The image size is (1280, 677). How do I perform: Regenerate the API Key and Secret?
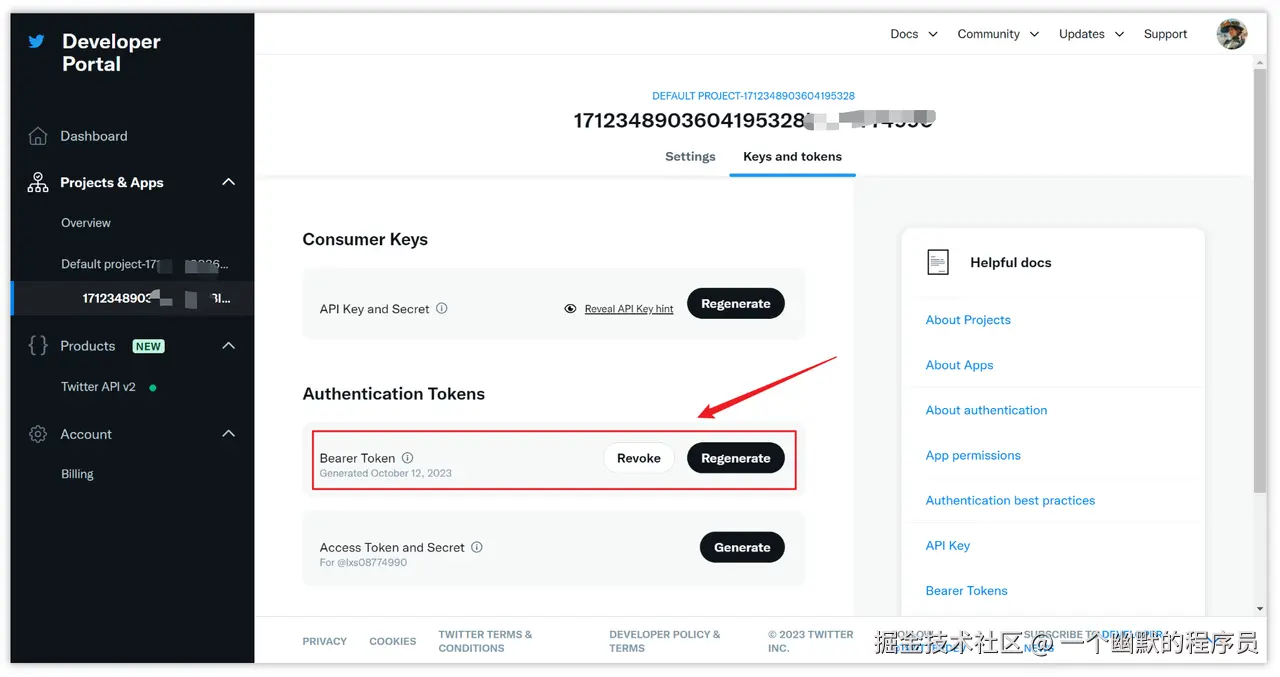tap(736, 304)
